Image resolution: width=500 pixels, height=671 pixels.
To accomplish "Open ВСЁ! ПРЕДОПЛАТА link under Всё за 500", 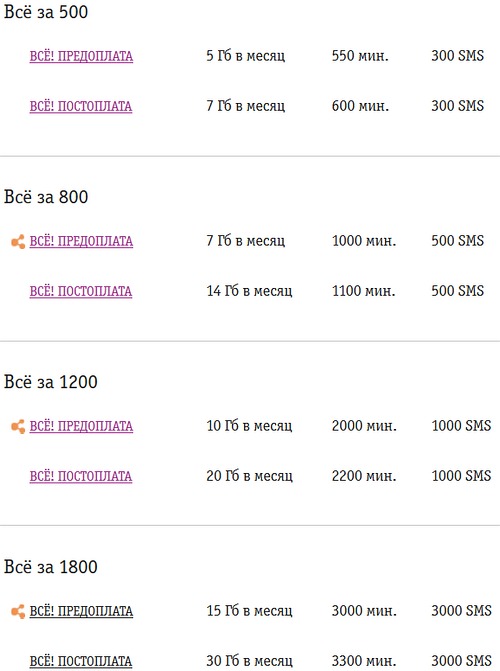I will coord(81,56).
